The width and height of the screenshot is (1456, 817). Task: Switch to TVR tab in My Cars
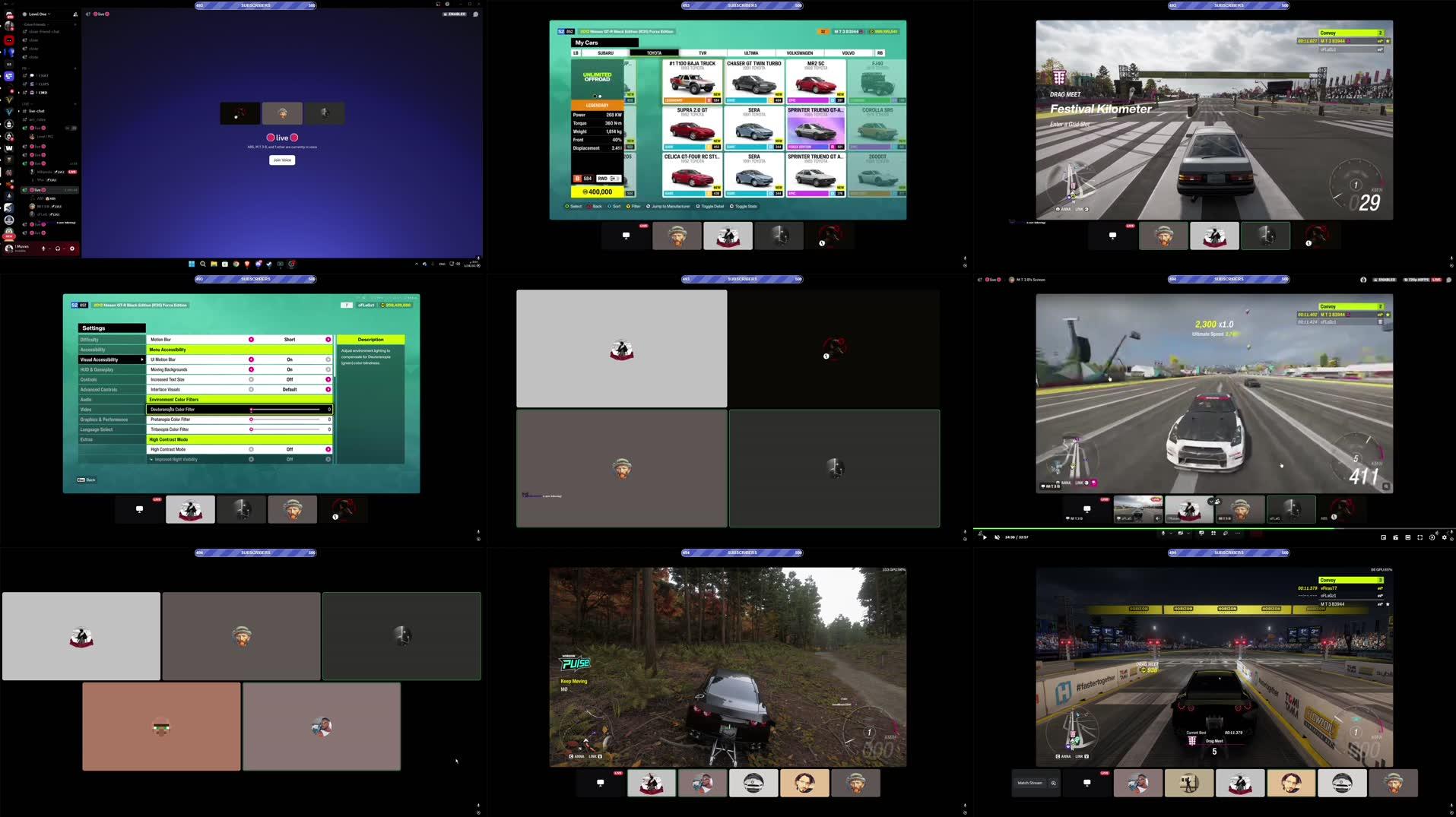click(703, 53)
